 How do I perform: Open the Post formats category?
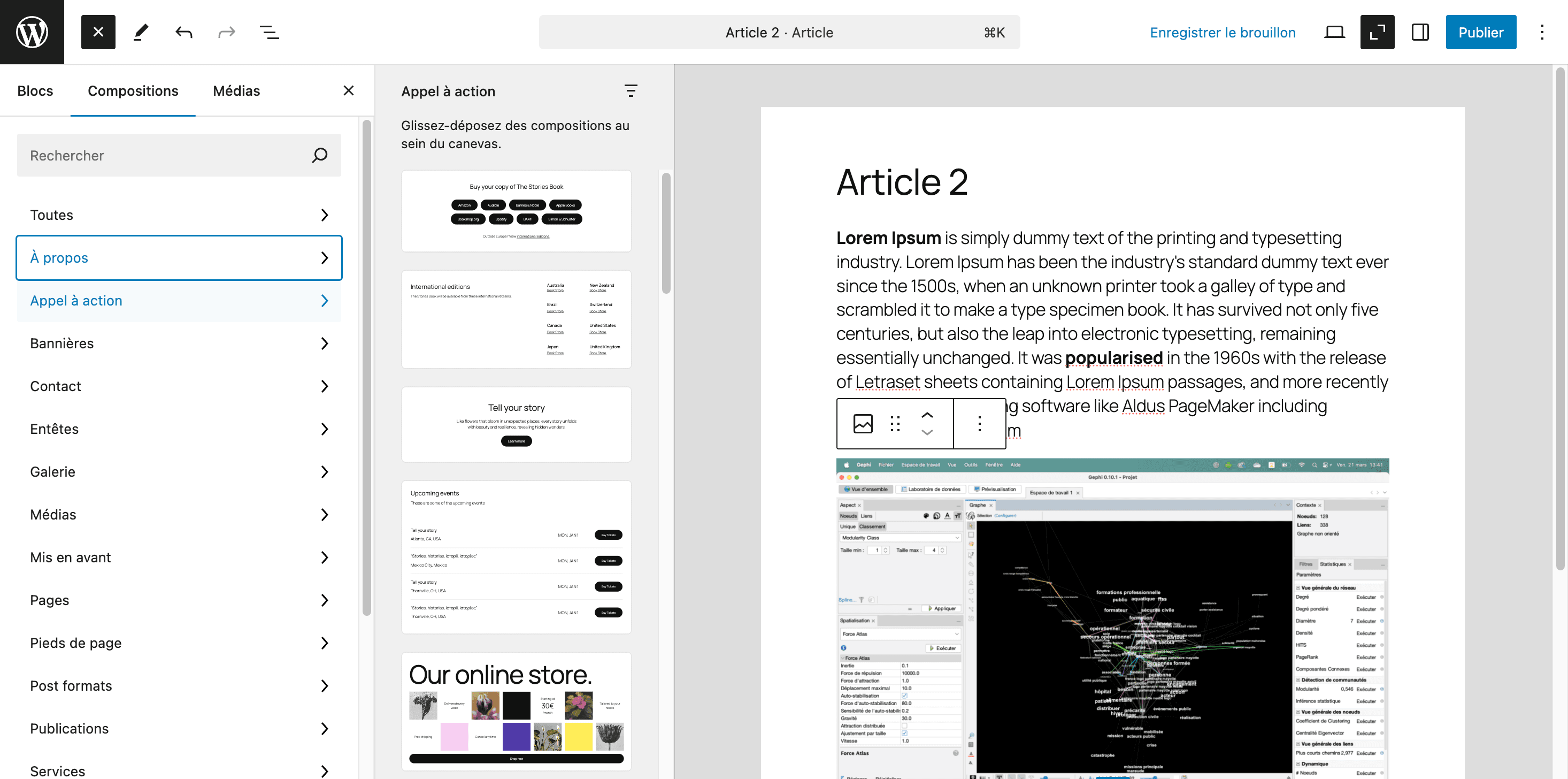click(179, 686)
